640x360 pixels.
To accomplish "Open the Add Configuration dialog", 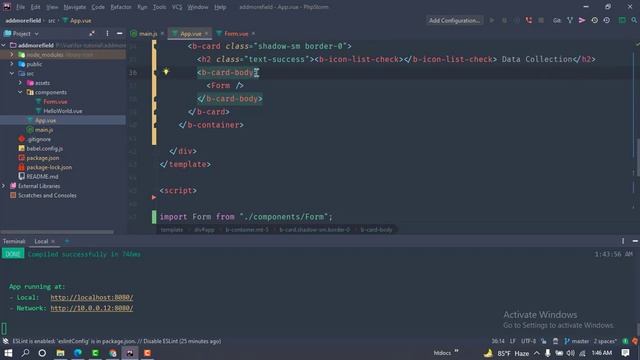I will [454, 20].
